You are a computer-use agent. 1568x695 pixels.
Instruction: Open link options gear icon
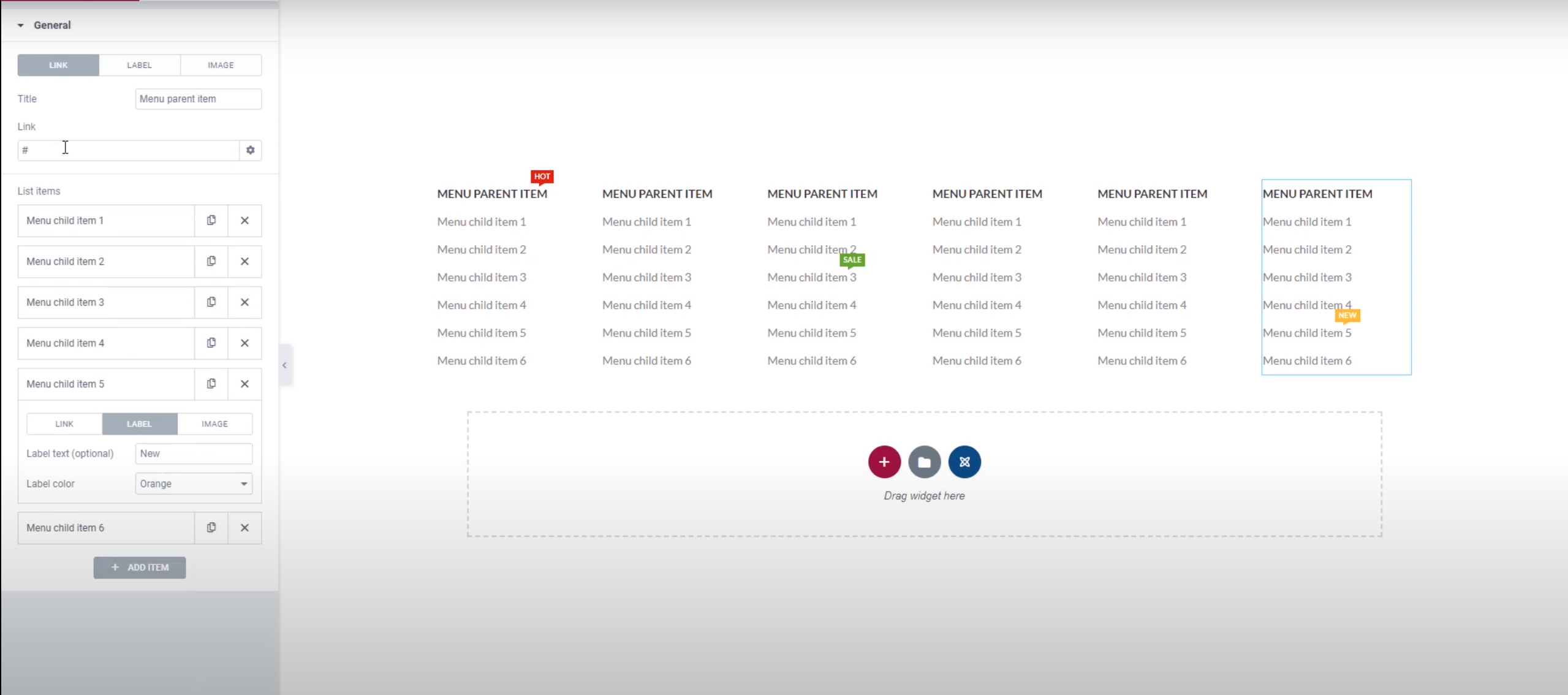[250, 150]
